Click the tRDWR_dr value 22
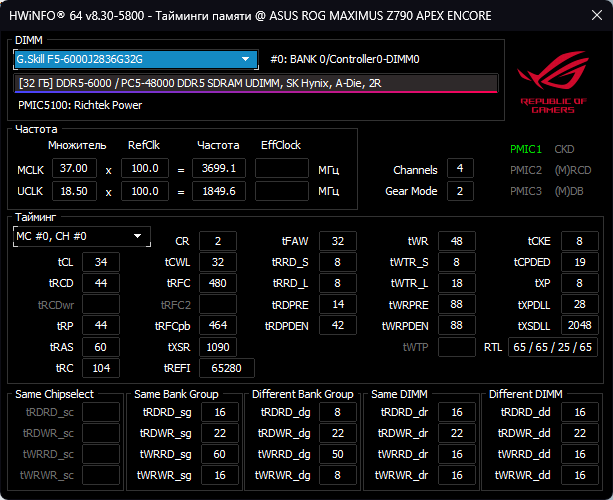 pos(457,433)
